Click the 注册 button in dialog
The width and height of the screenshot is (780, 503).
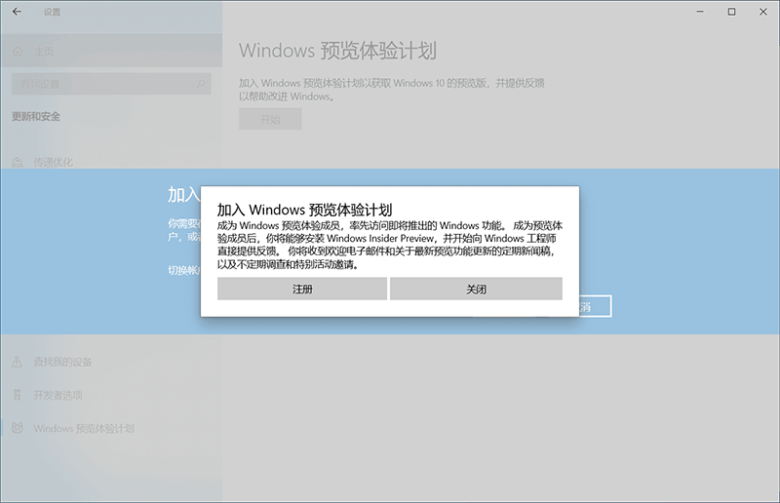302,289
